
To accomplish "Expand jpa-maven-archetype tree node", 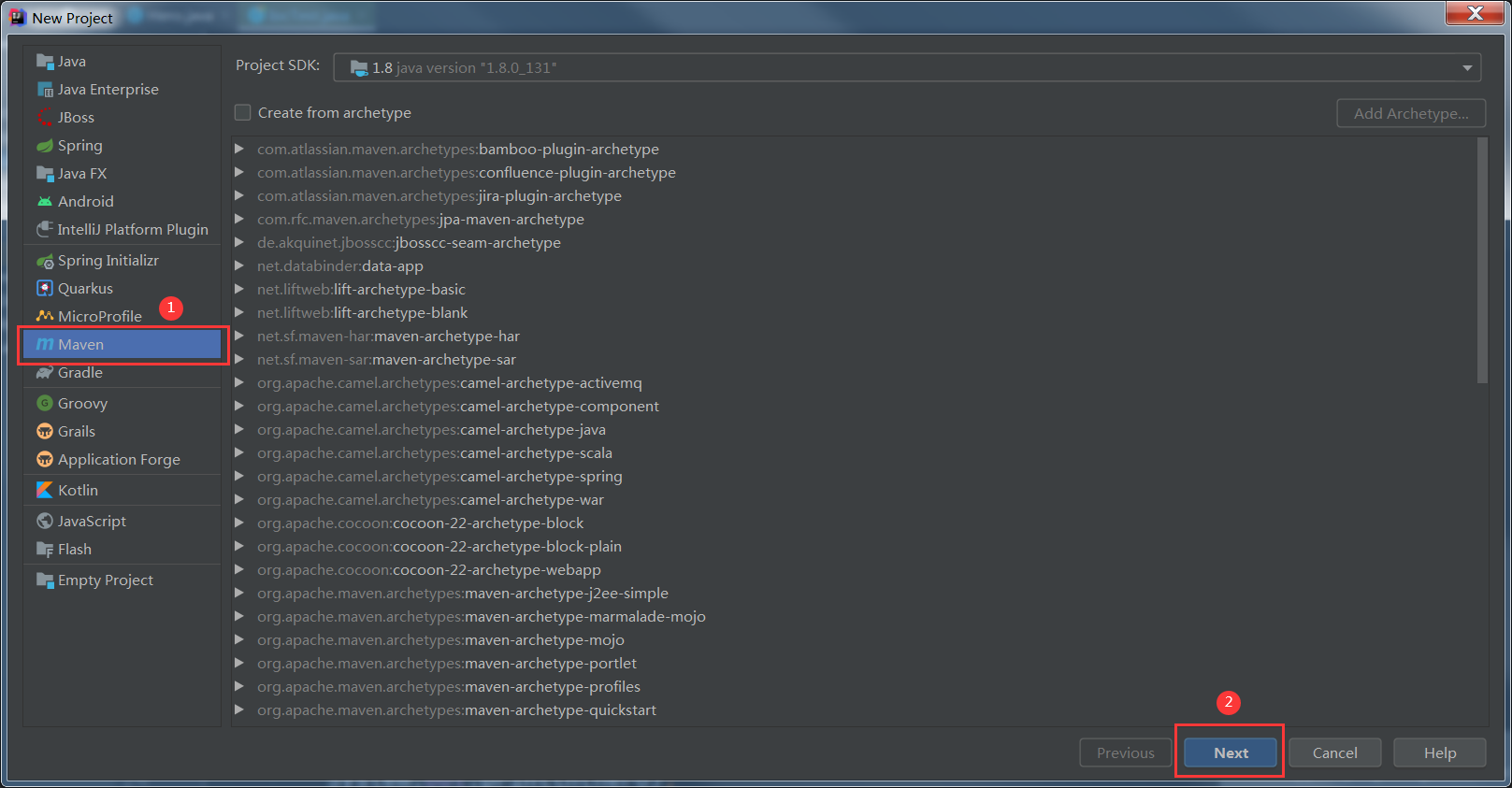I will click(239, 219).
